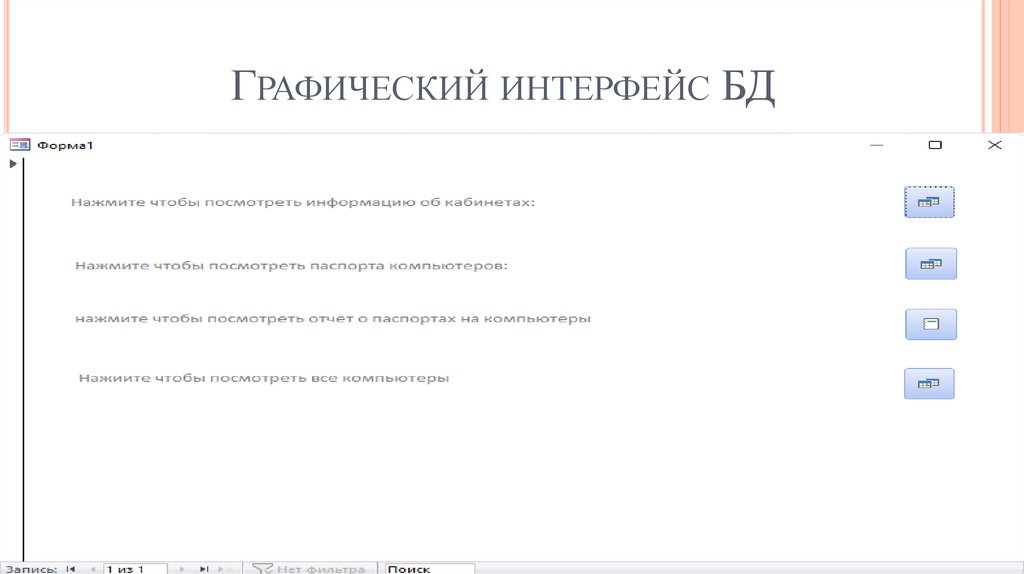Jump to last record in navigation bar
This screenshot has height=574, width=1024.
204,568
